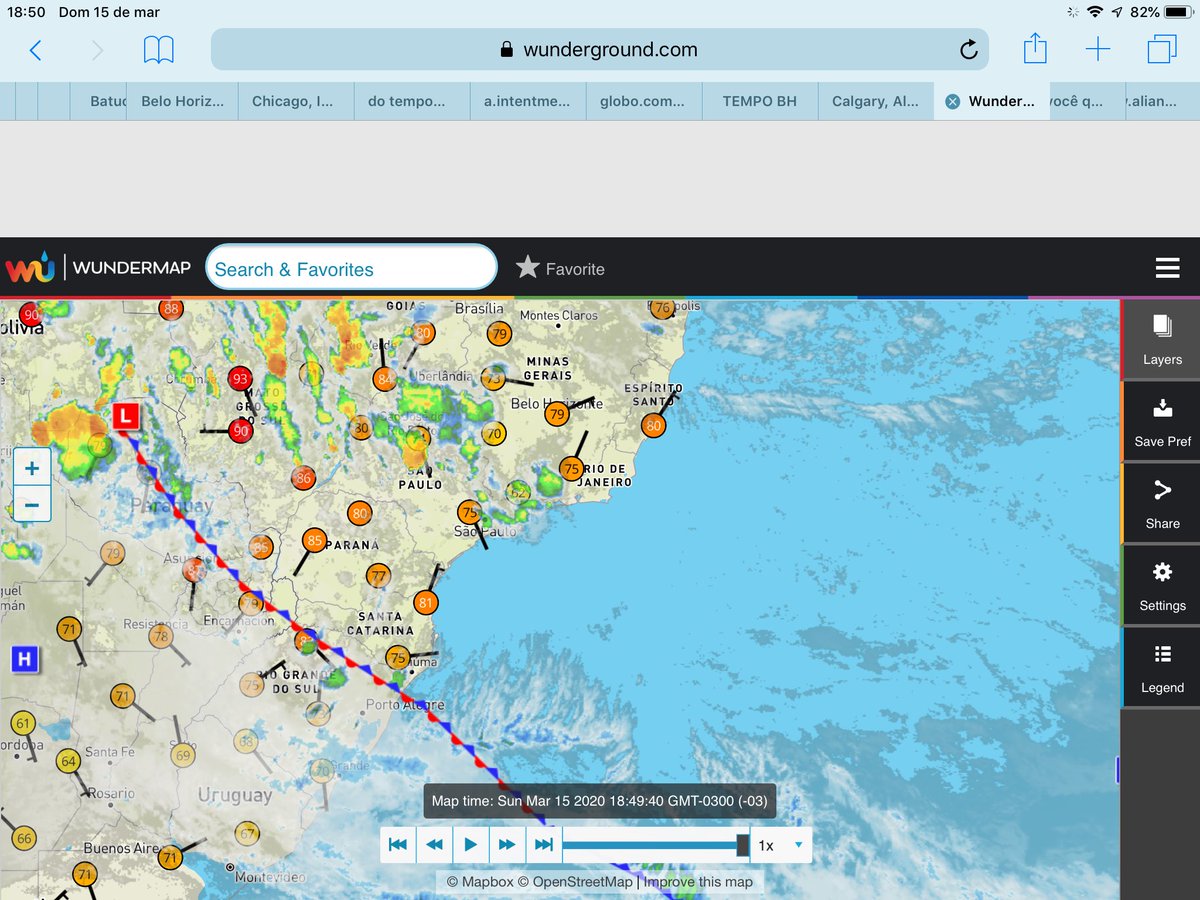
Task: Click the 93 temperature station marker
Action: point(240,379)
